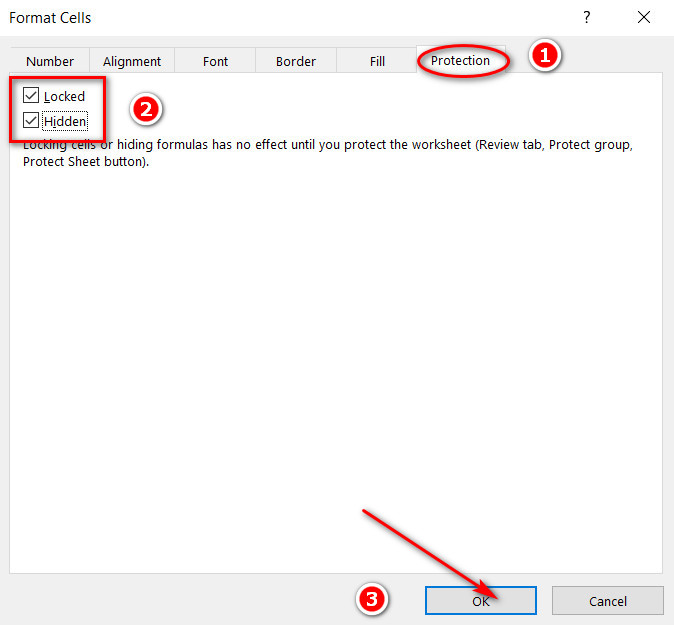Click the red arrow pointing to OK
This screenshot has height=625, width=674.
tap(430, 555)
